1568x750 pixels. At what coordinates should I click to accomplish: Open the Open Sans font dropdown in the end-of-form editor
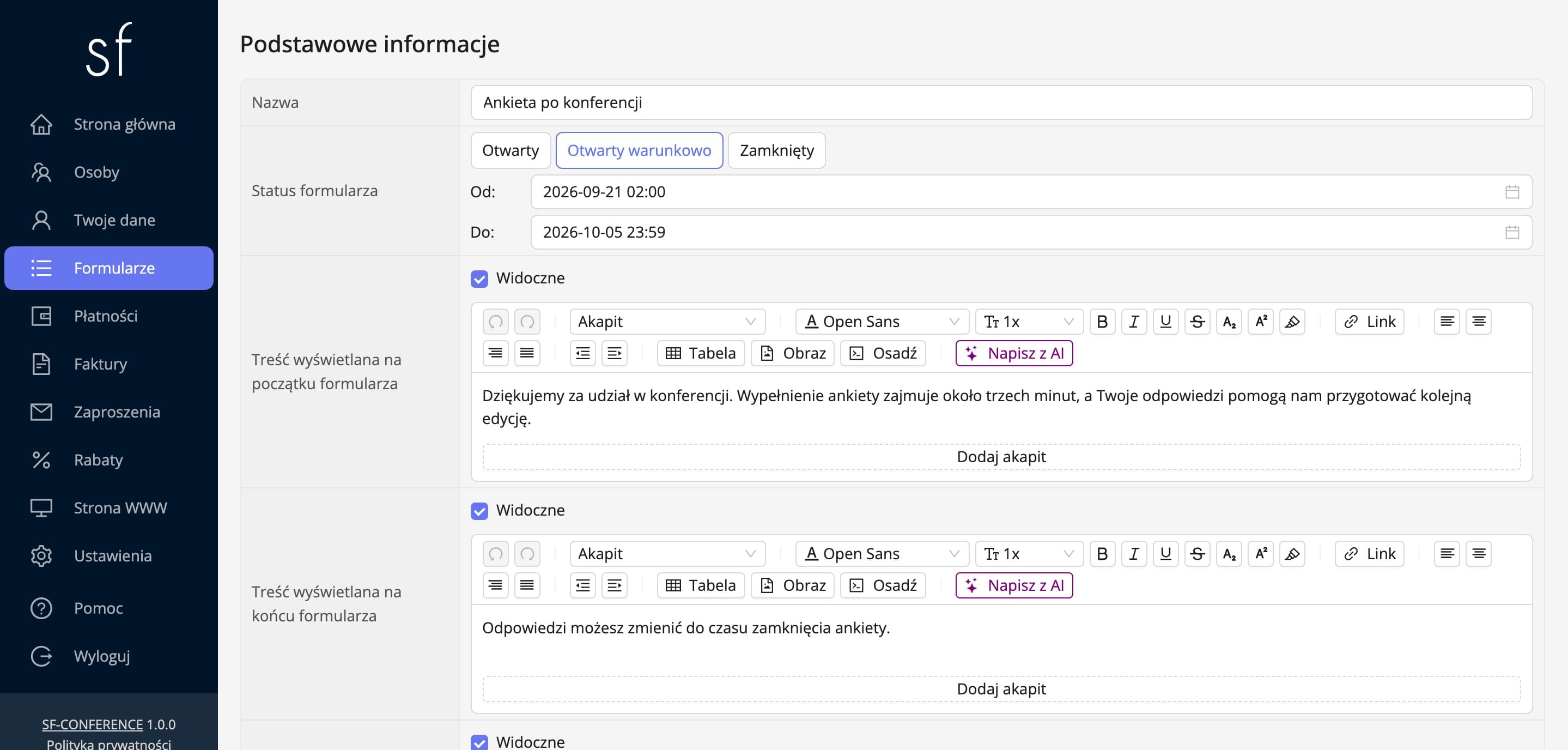pyautogui.click(x=882, y=553)
